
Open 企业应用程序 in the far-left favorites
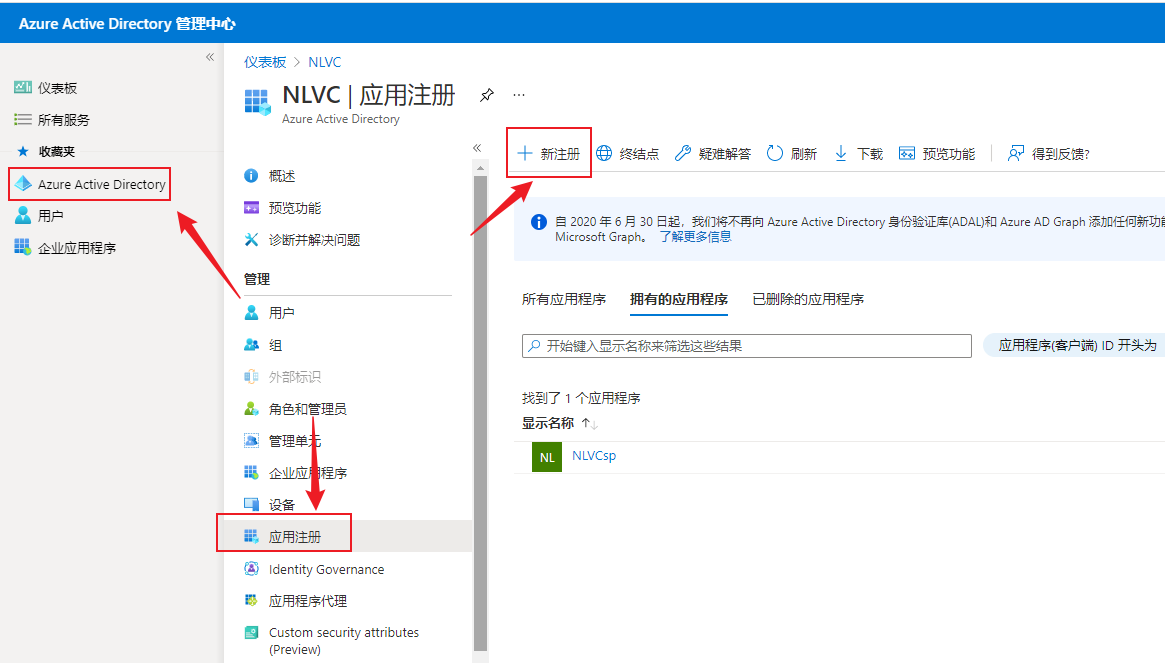65,248
